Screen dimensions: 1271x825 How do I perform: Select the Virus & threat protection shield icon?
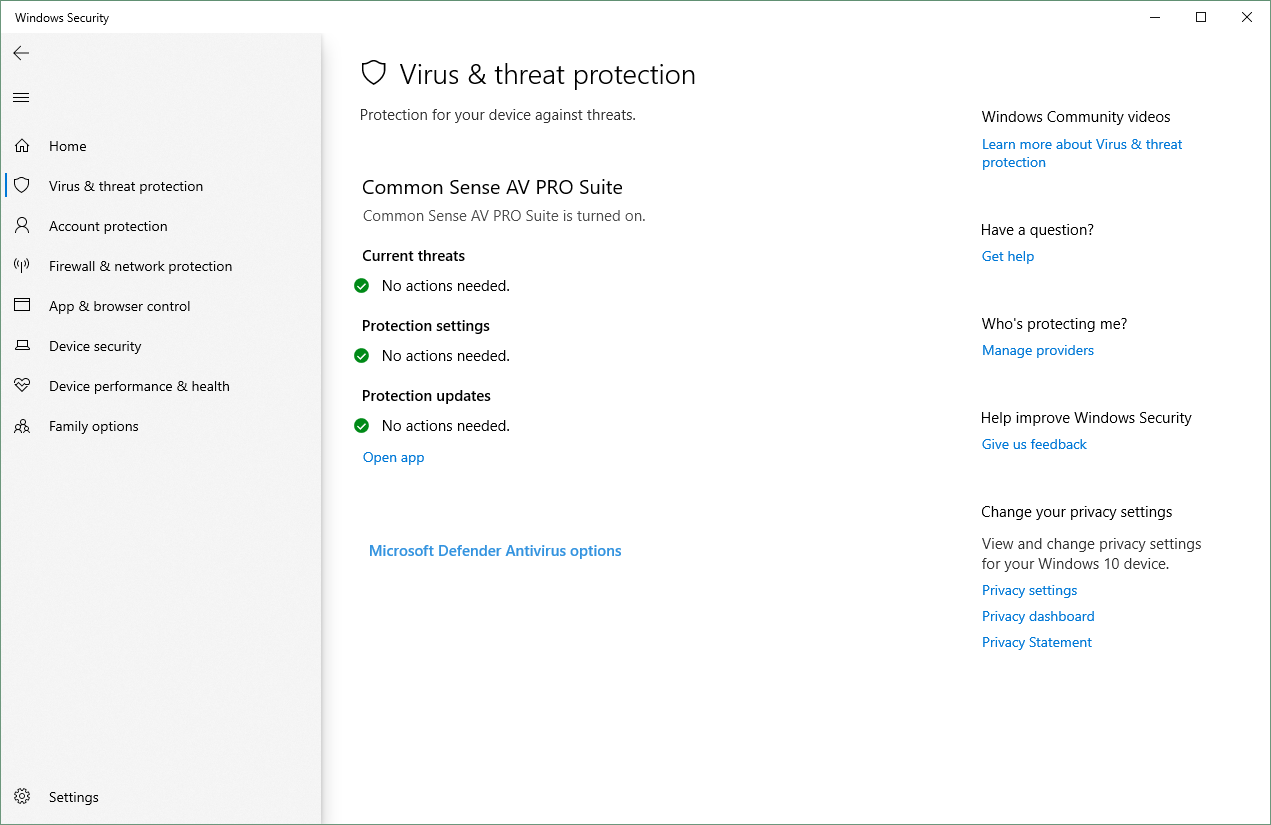tap(22, 186)
